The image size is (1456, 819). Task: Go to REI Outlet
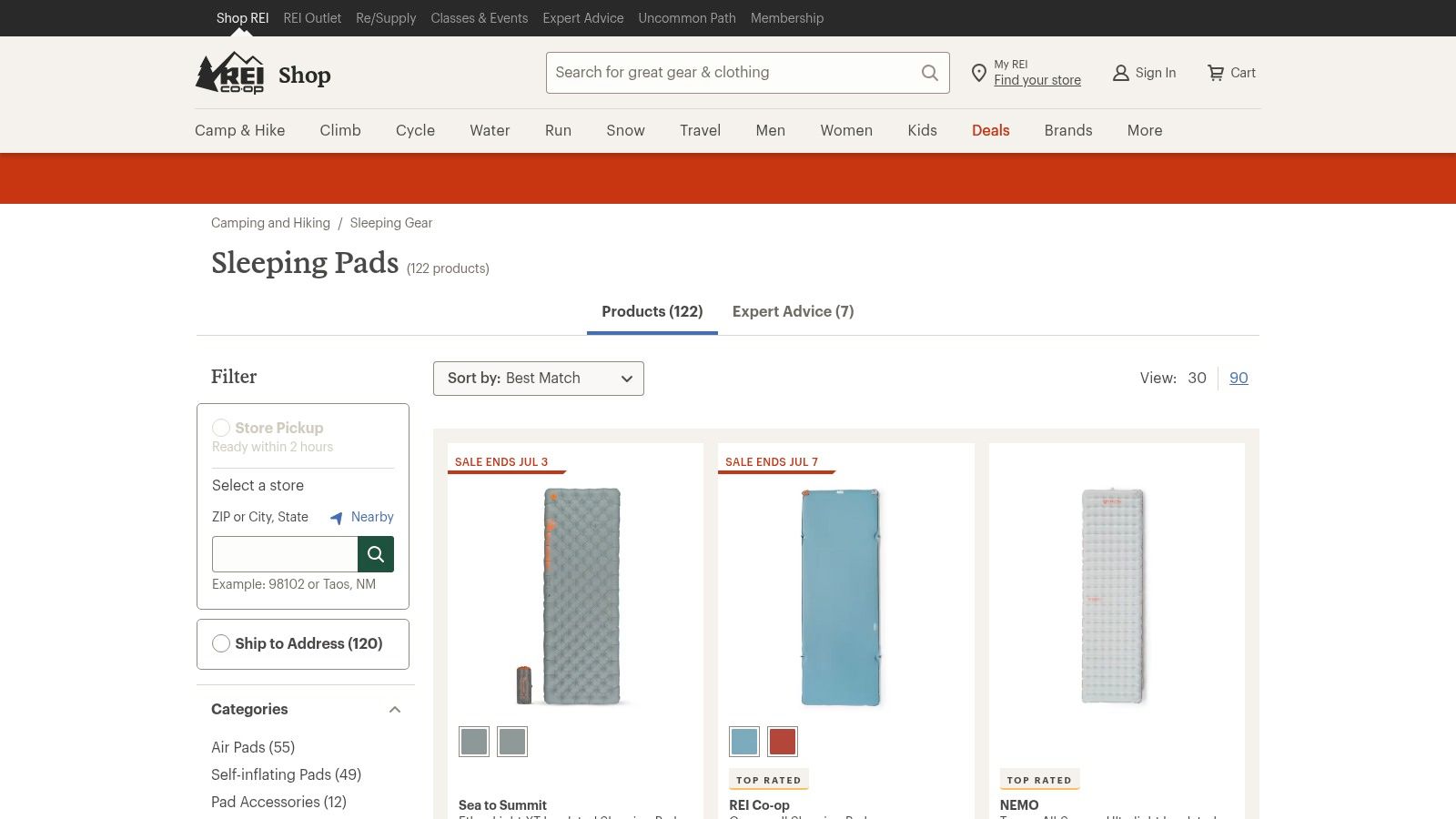[x=312, y=18]
